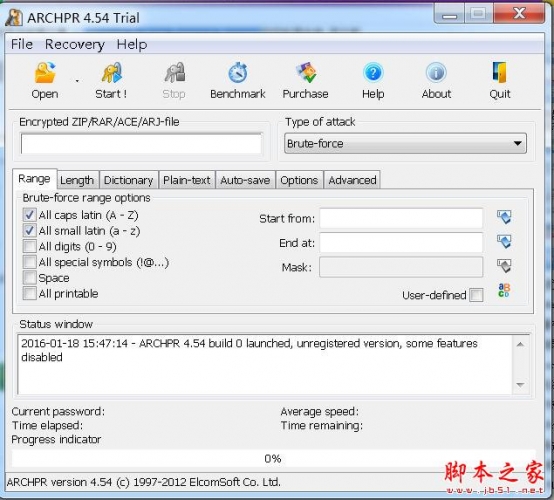The image size is (554, 500).
Task: Open the Recovery menu
Action: point(75,45)
